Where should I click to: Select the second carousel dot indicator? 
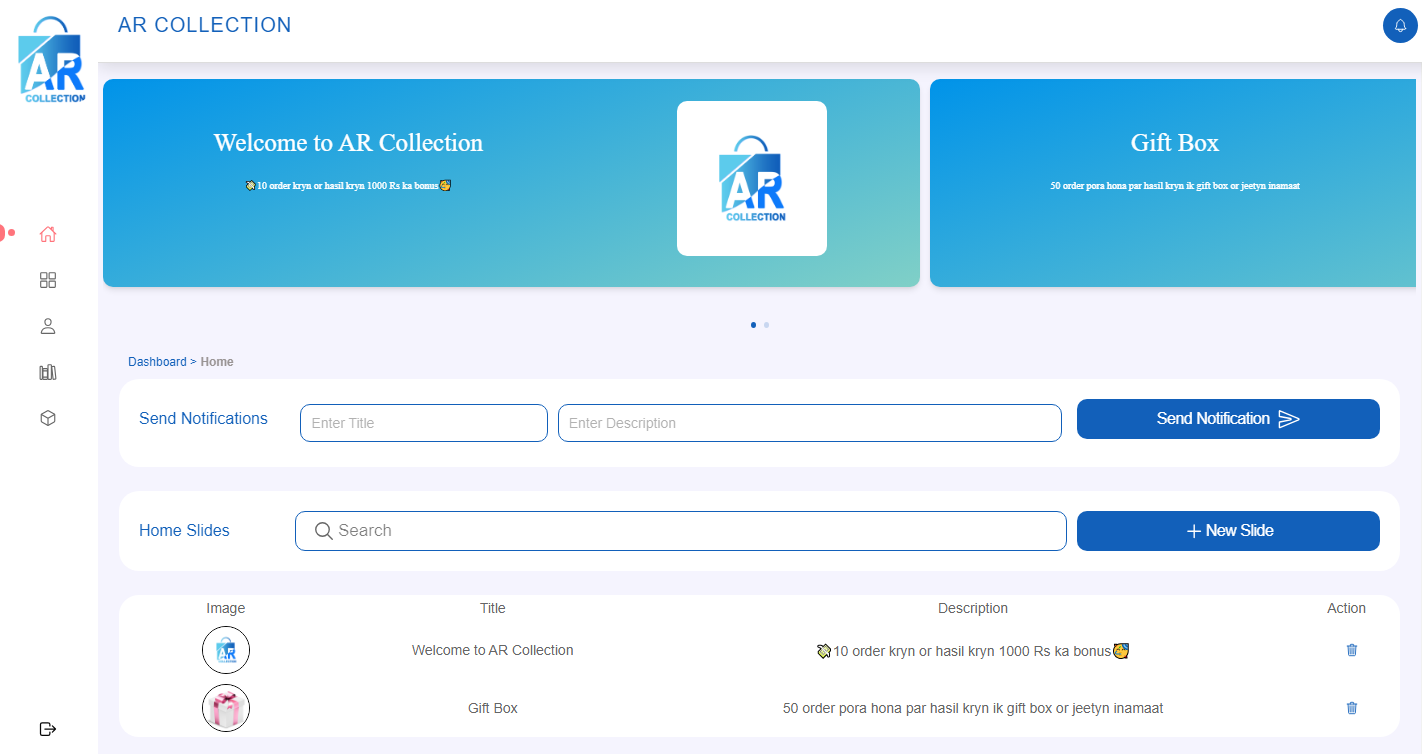(x=766, y=325)
